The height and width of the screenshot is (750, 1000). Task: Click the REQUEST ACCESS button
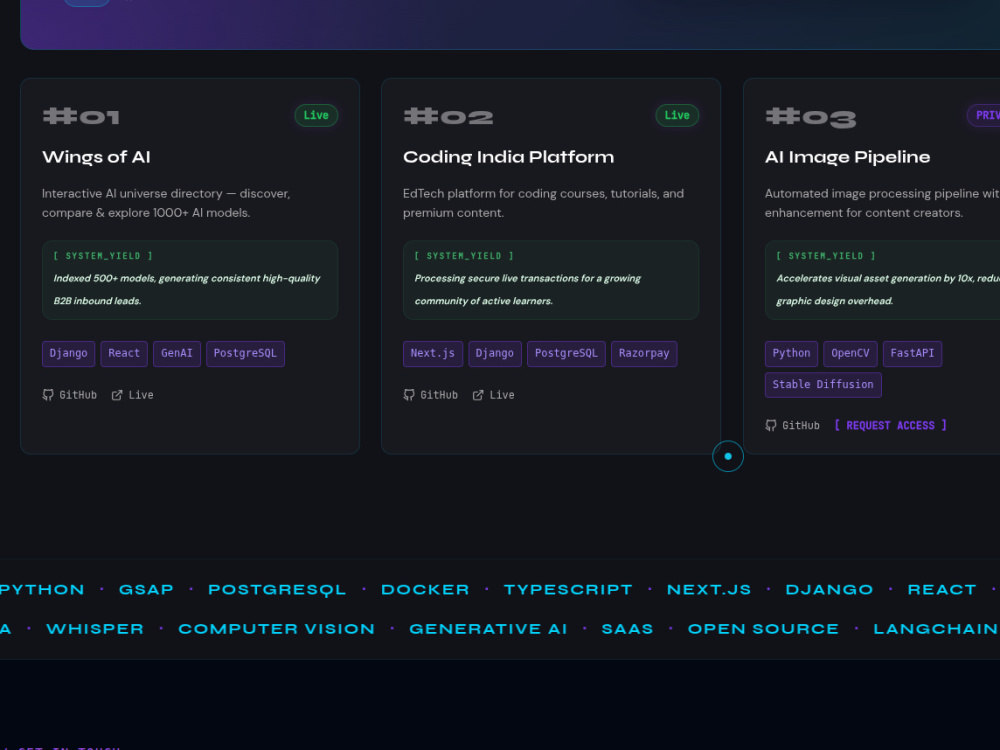coord(890,425)
